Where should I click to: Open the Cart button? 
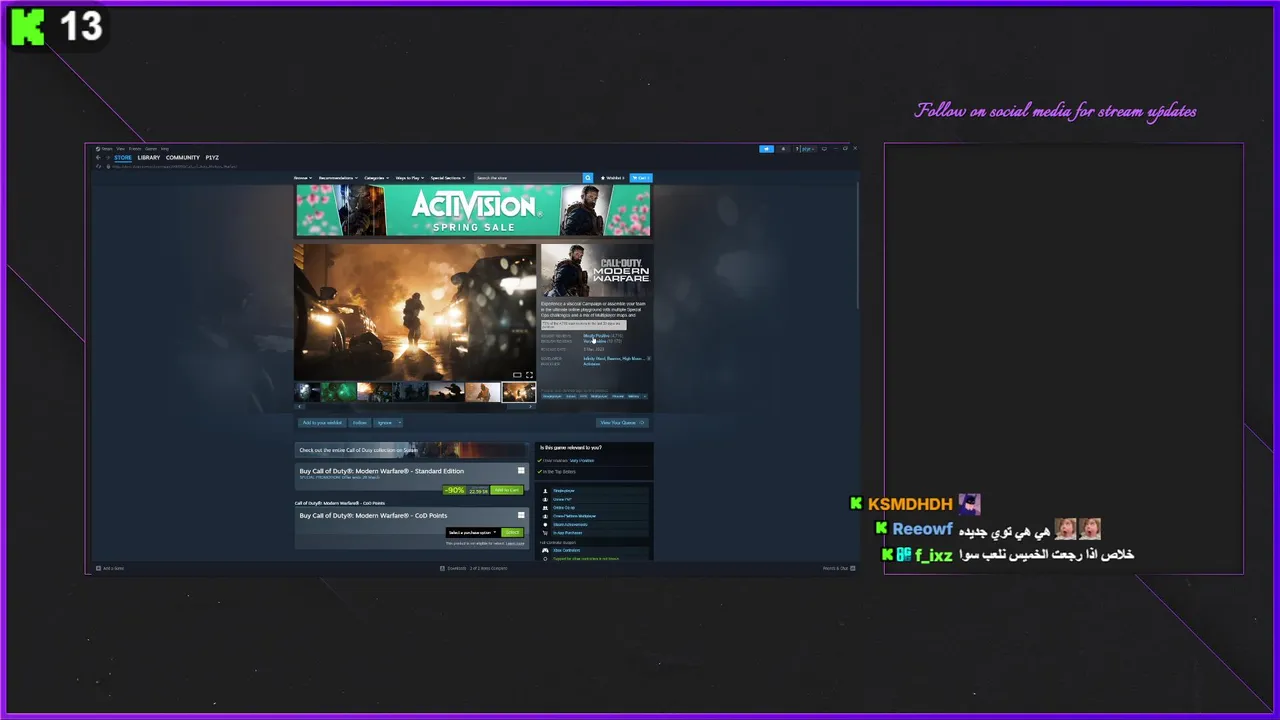641,178
